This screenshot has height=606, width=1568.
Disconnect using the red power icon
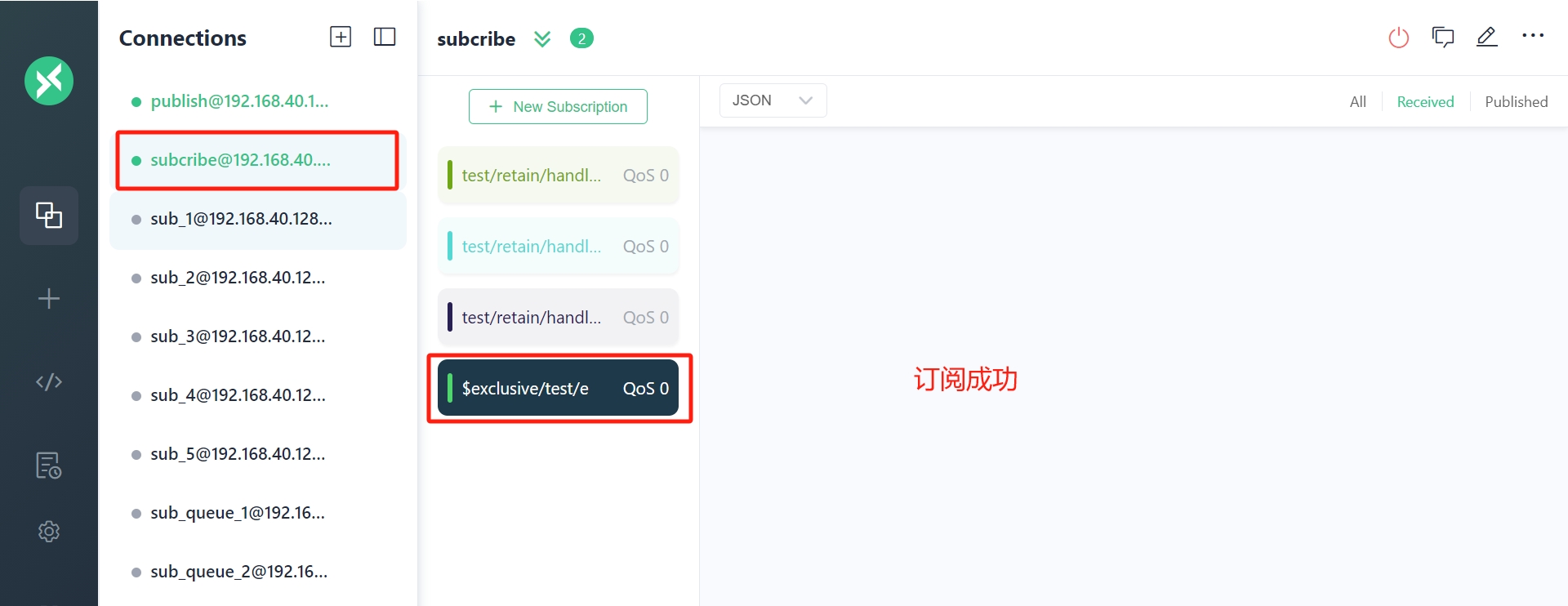point(1399,38)
